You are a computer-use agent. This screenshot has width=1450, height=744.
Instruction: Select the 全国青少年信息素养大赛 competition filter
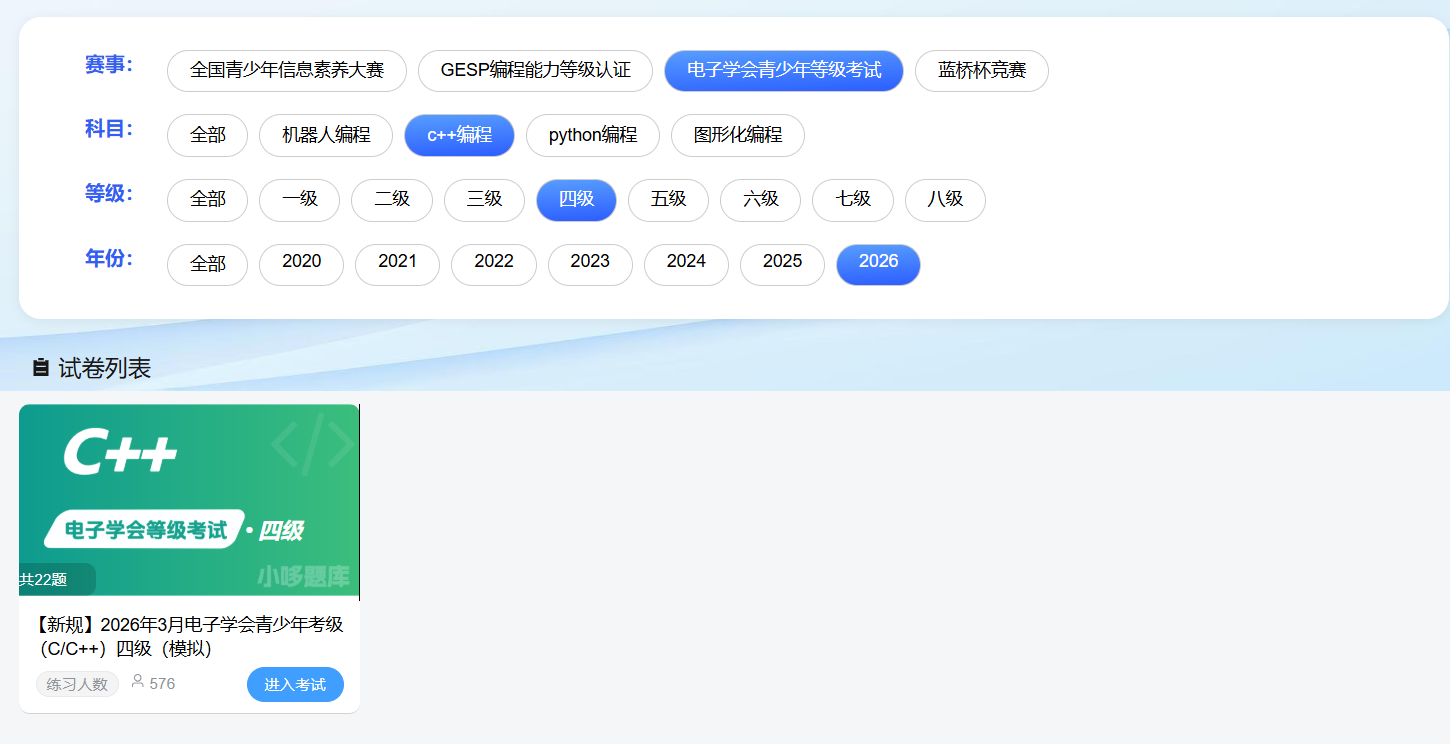click(287, 71)
